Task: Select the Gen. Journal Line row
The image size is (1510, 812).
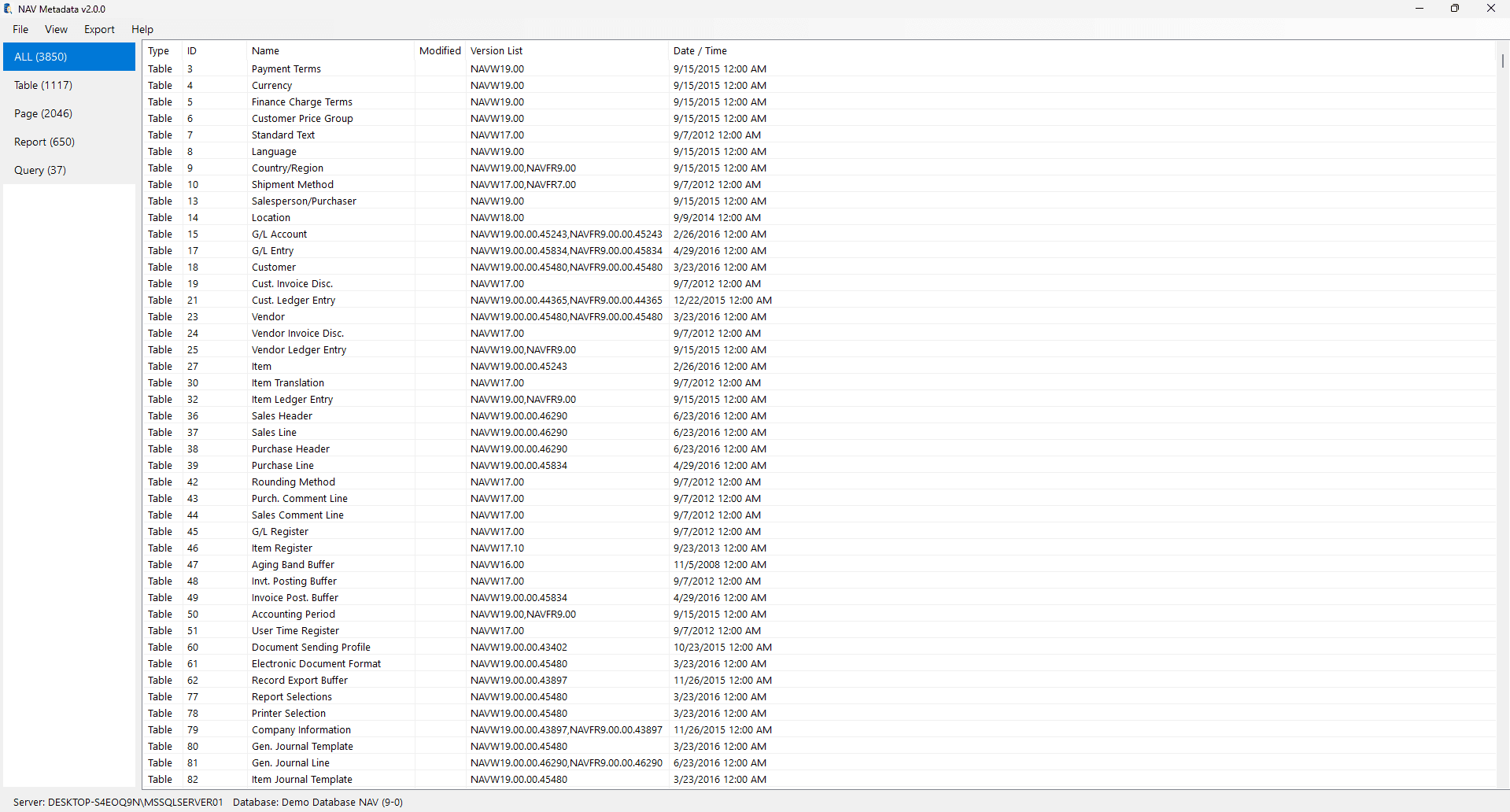Action: pos(819,762)
